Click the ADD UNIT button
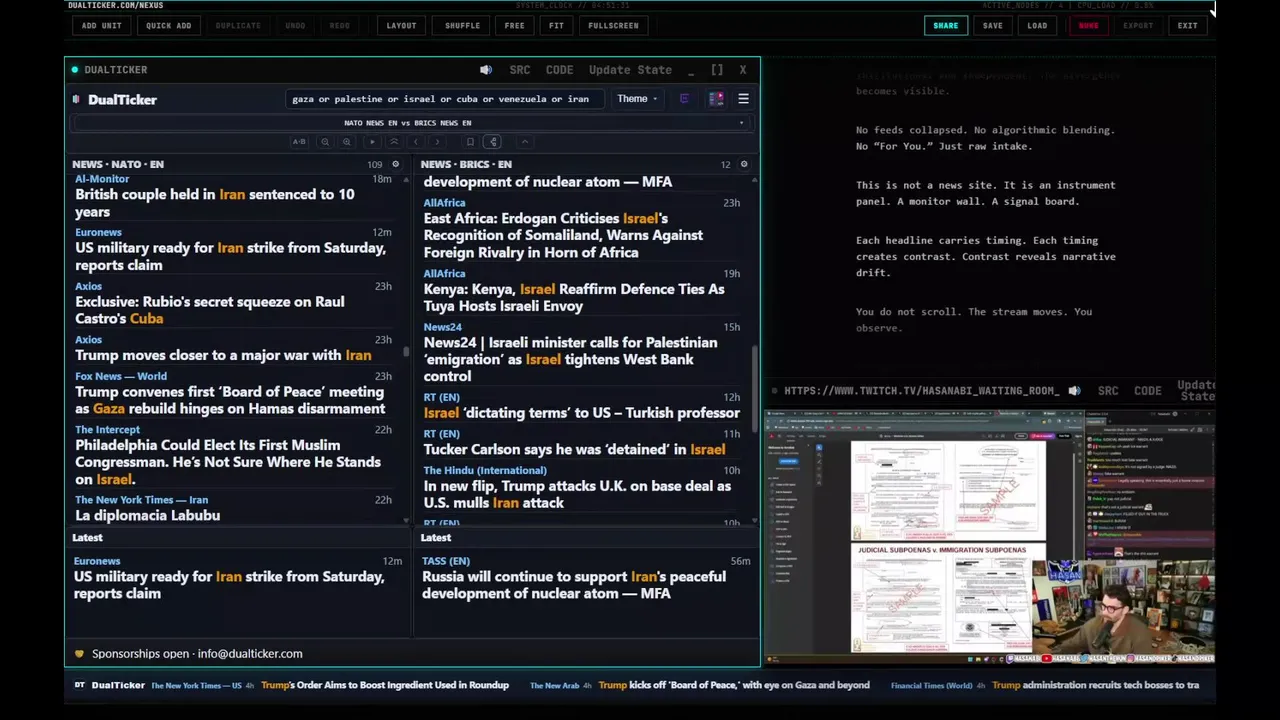The image size is (1280, 720). pyautogui.click(x=102, y=25)
